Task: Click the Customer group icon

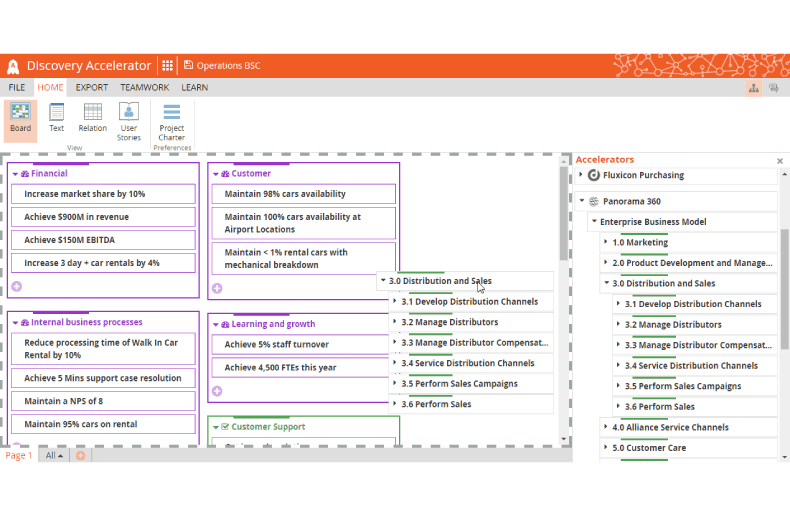Action: [225, 174]
